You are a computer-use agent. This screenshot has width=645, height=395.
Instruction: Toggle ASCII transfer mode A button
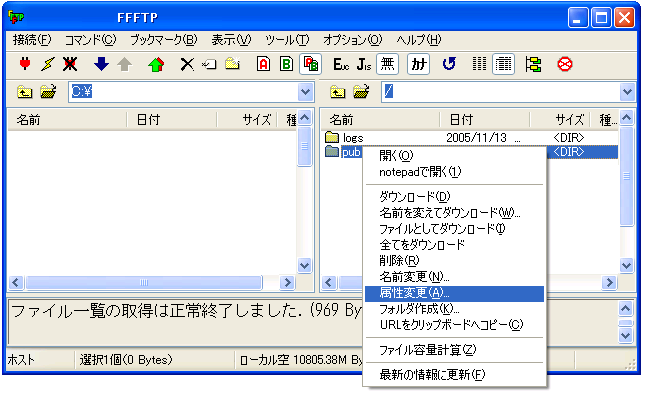click(263, 64)
